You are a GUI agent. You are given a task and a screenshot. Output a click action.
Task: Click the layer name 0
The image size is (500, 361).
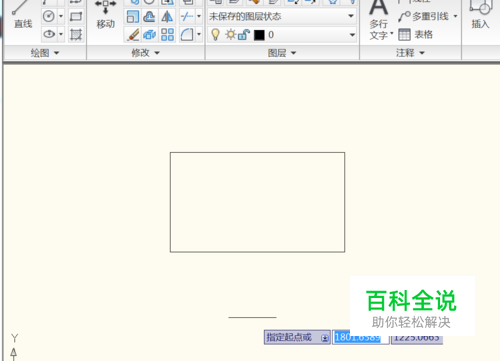pos(271,35)
